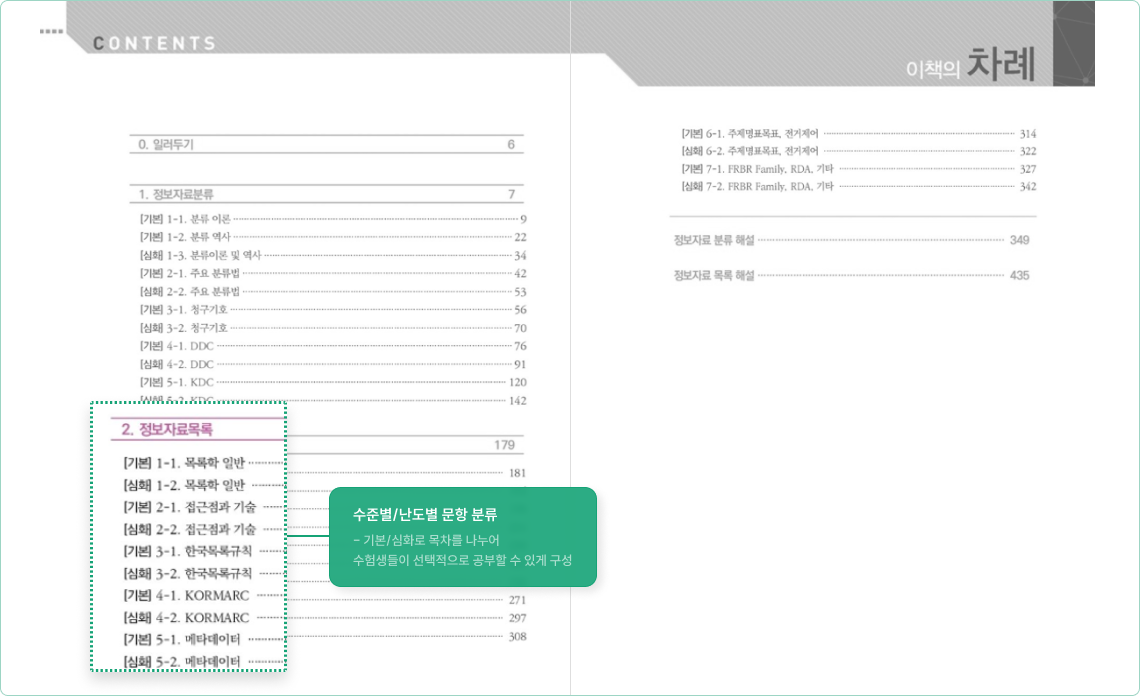This screenshot has height=696, width=1140.
Task: Select the '[기본] 3-1. 청구기호' entry
Action: tap(184, 310)
